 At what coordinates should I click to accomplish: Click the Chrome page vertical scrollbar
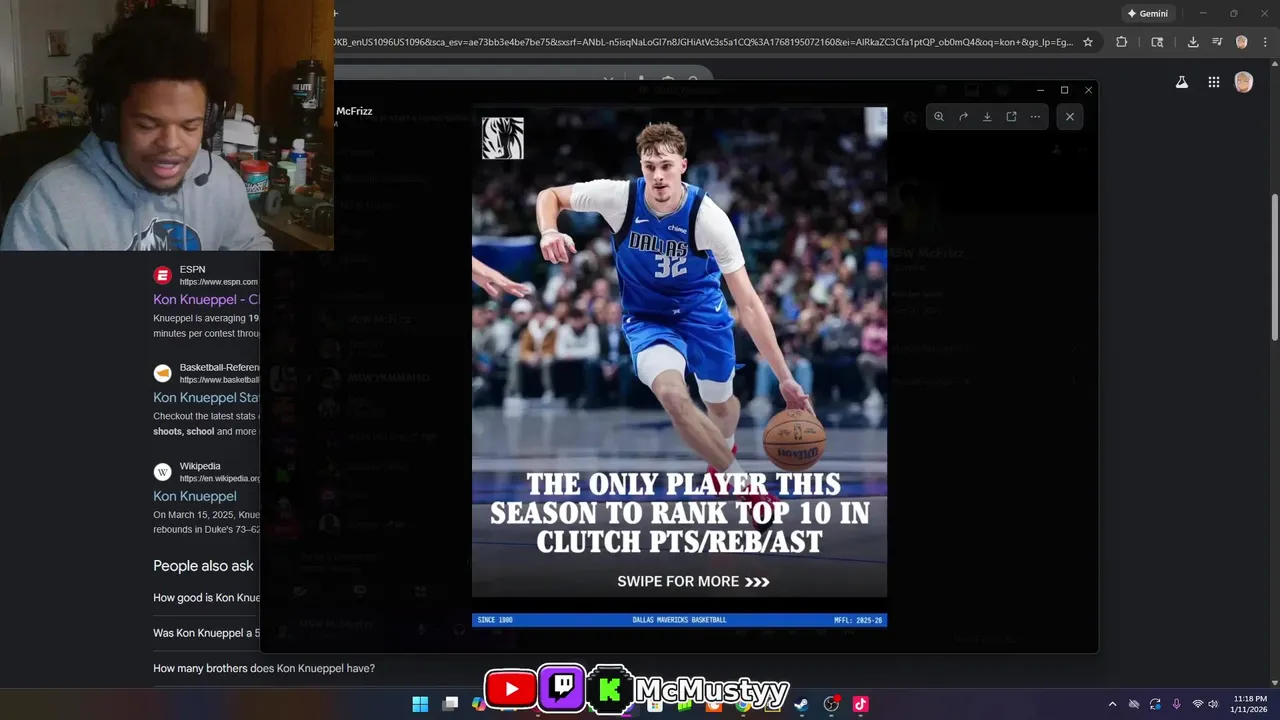pos(1274,268)
